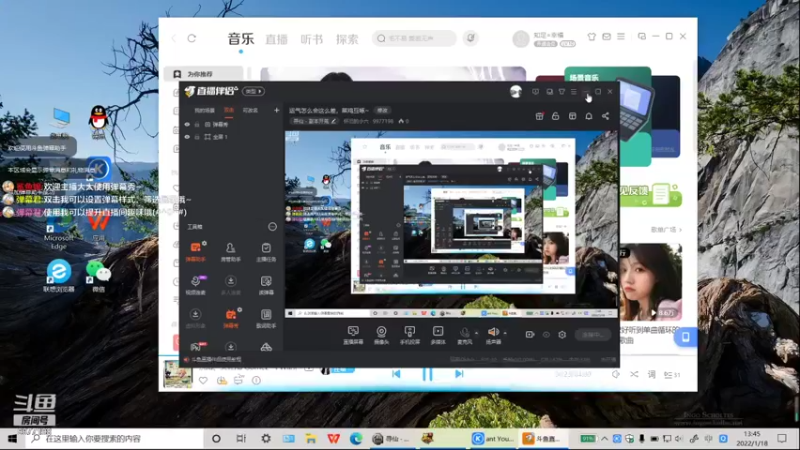Screen dimensions: 800x450
Task: Open mail messages icon in music player
Action: pos(606,37)
